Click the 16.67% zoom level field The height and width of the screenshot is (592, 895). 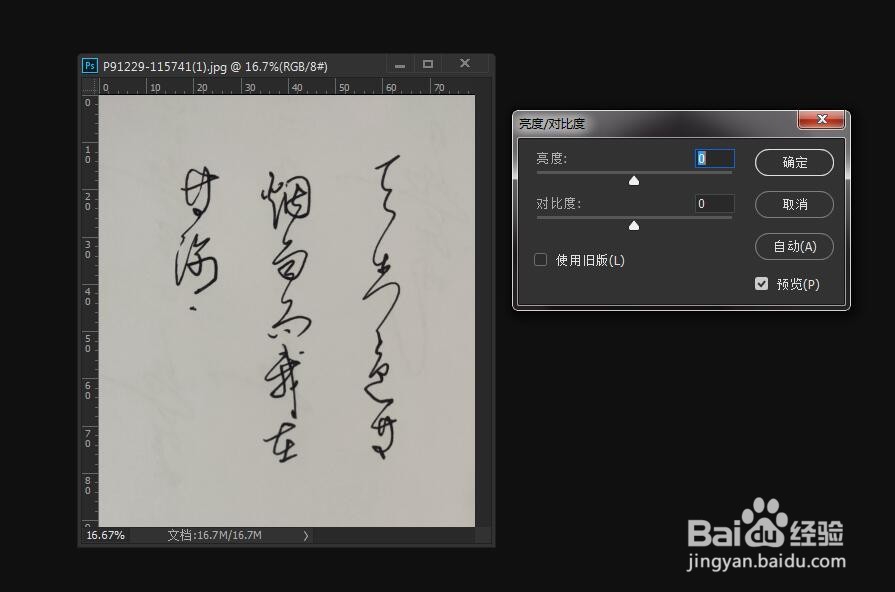(100, 535)
